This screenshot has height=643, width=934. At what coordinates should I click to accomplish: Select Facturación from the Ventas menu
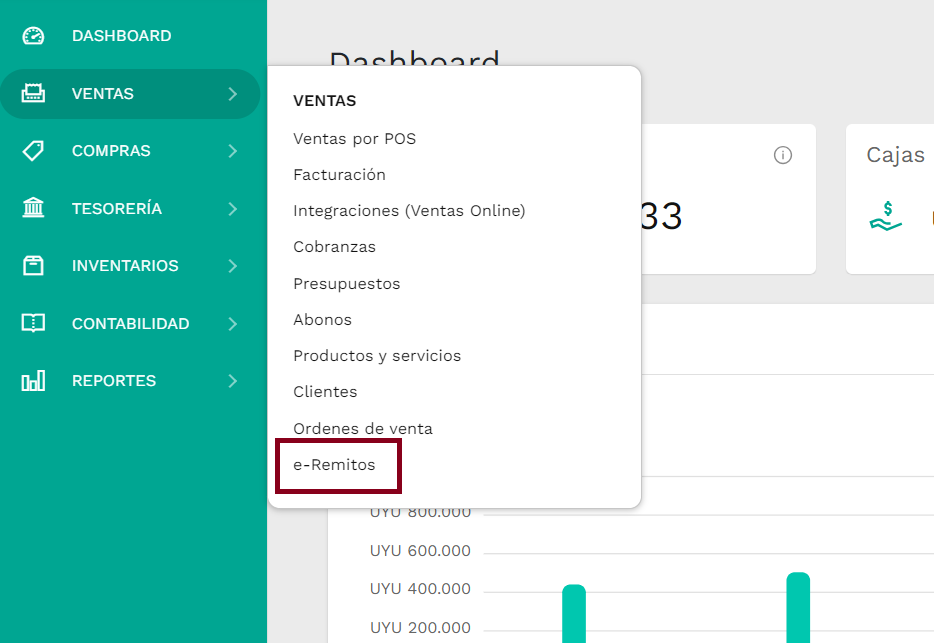coord(340,175)
